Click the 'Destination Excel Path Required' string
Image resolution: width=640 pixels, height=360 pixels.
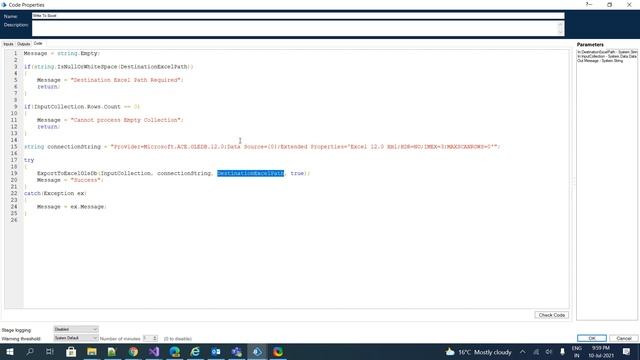[x=126, y=80]
